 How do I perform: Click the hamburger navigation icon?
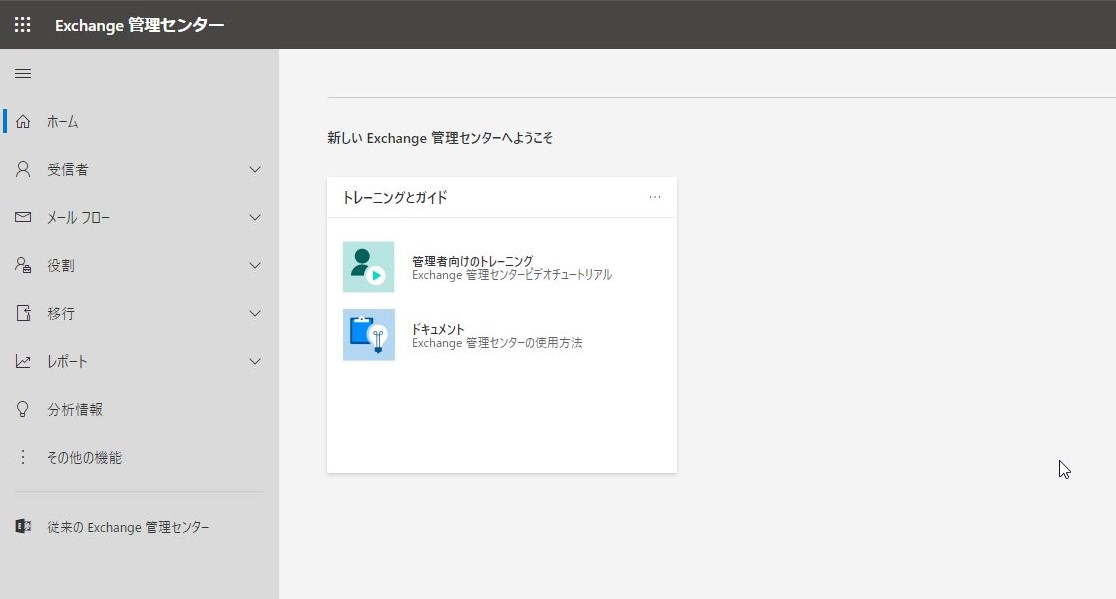coord(22,72)
